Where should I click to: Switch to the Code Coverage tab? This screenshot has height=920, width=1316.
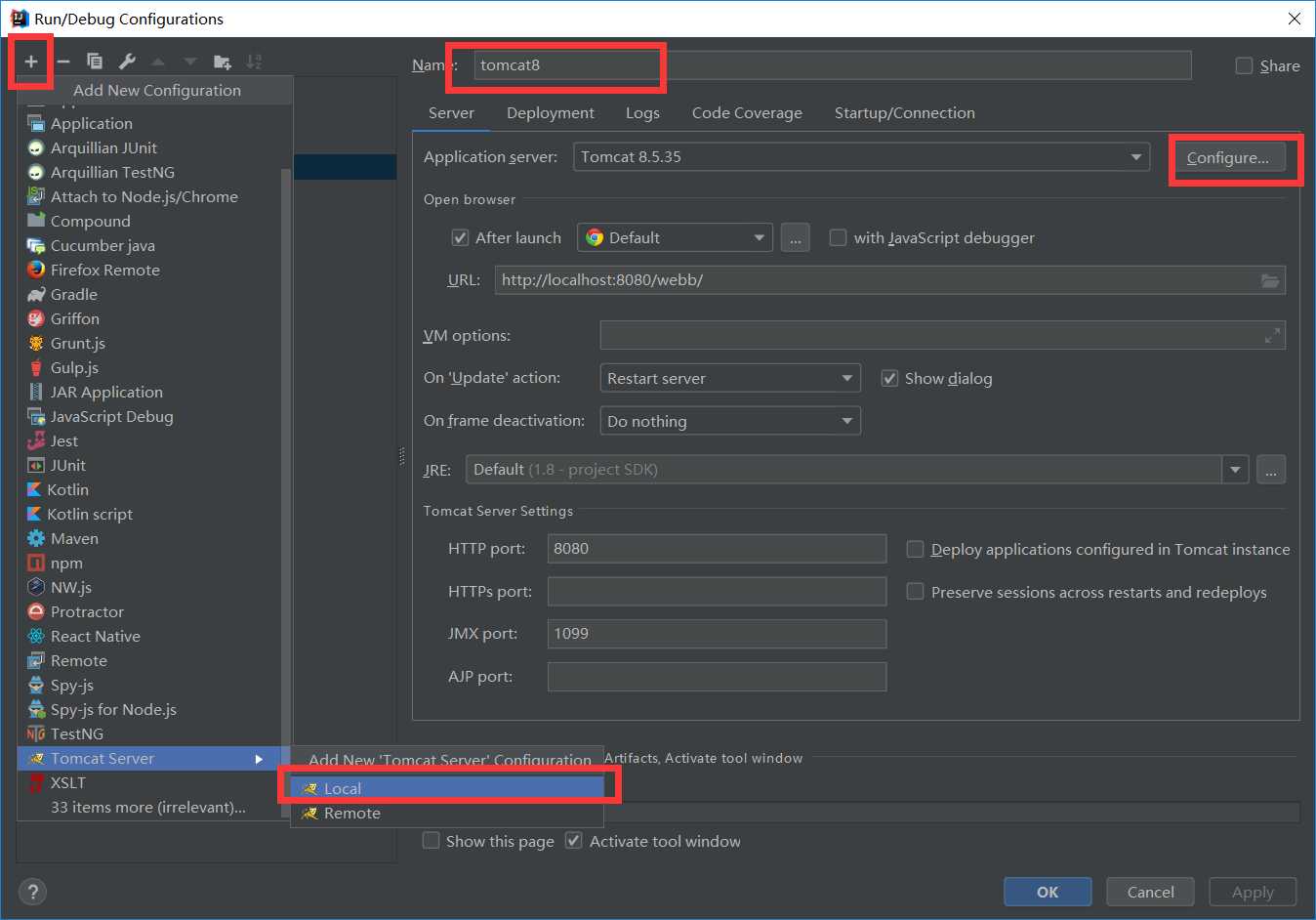pos(747,112)
